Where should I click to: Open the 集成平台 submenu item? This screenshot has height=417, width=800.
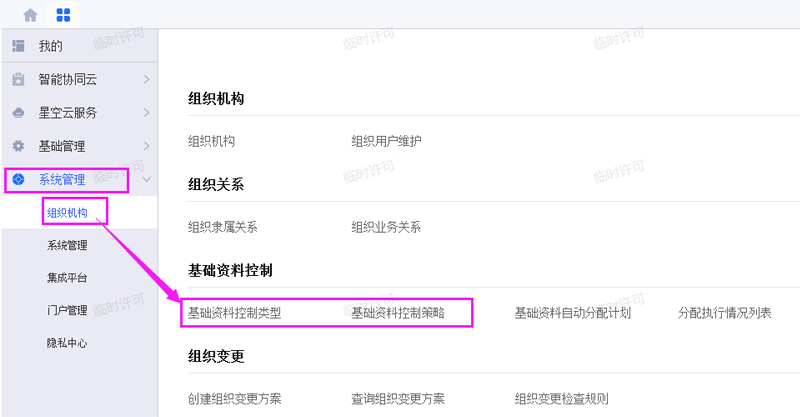pyautogui.click(x=67, y=278)
